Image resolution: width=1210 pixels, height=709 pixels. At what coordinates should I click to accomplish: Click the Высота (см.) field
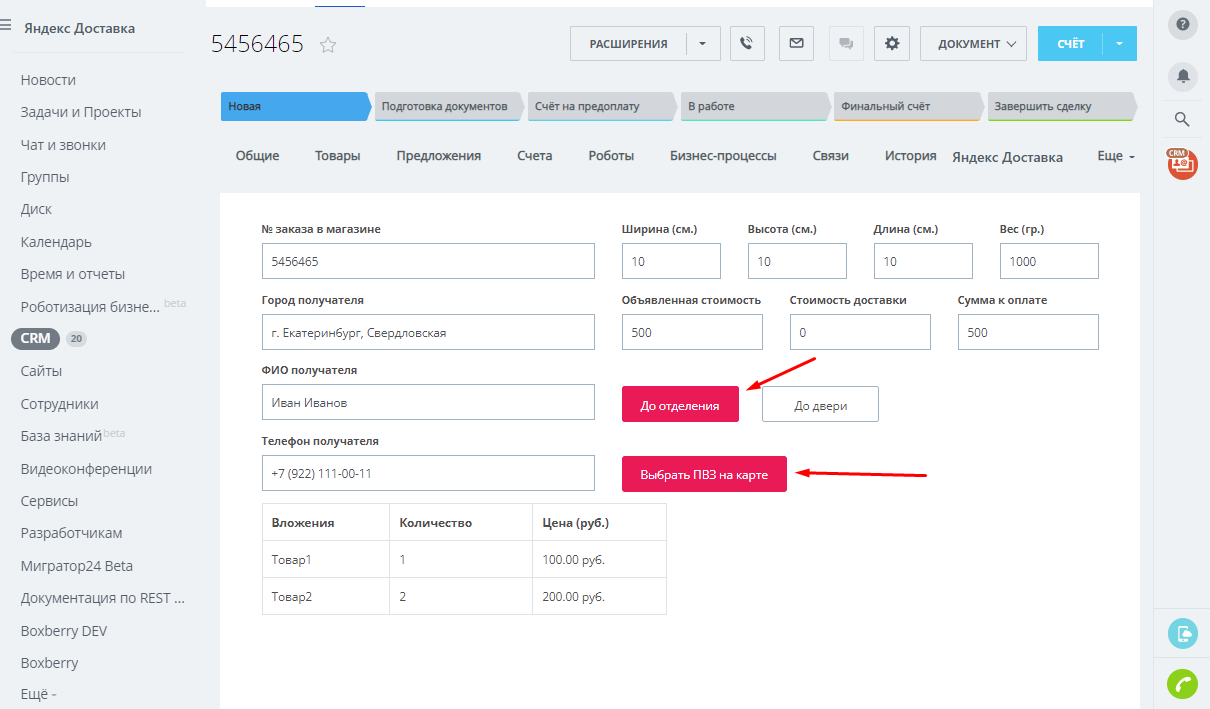[x=797, y=261]
